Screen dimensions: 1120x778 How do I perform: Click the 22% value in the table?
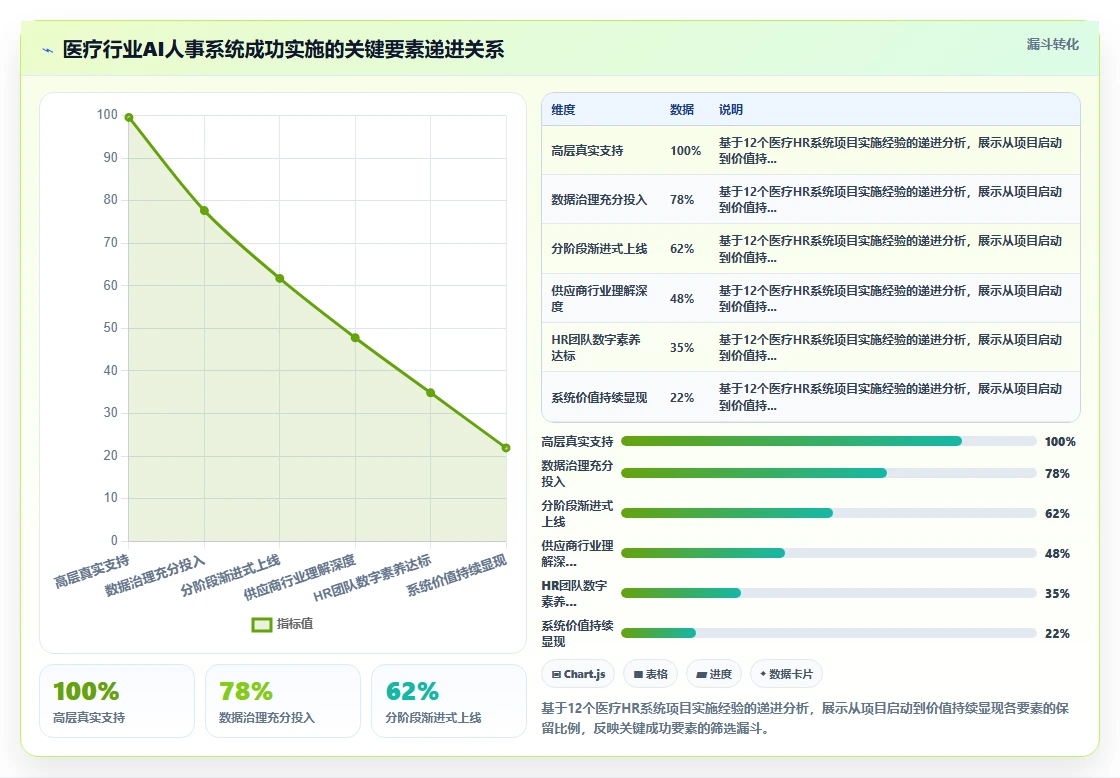coord(682,397)
